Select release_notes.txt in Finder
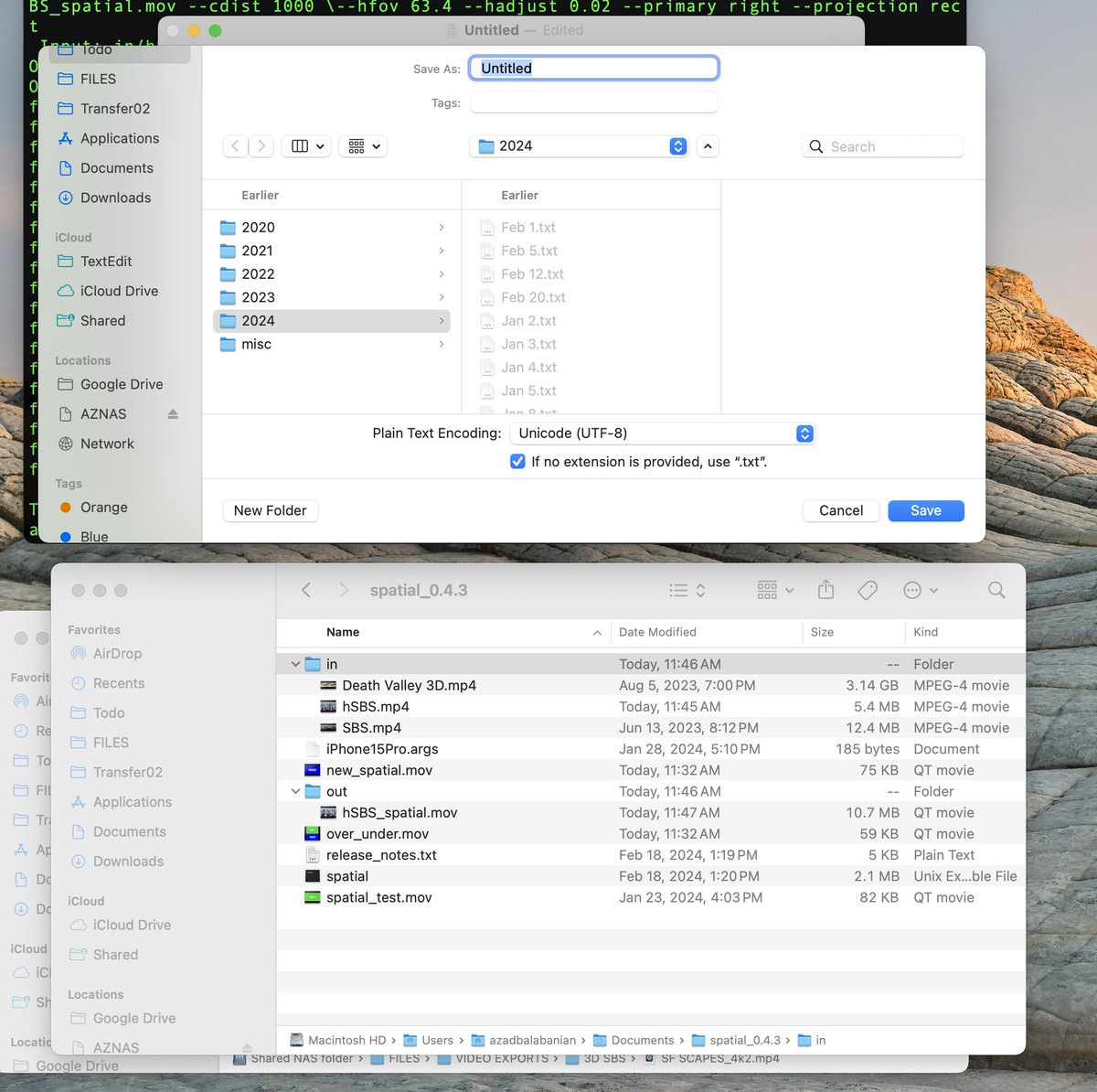This screenshot has width=1097, height=1092. (651, 855)
